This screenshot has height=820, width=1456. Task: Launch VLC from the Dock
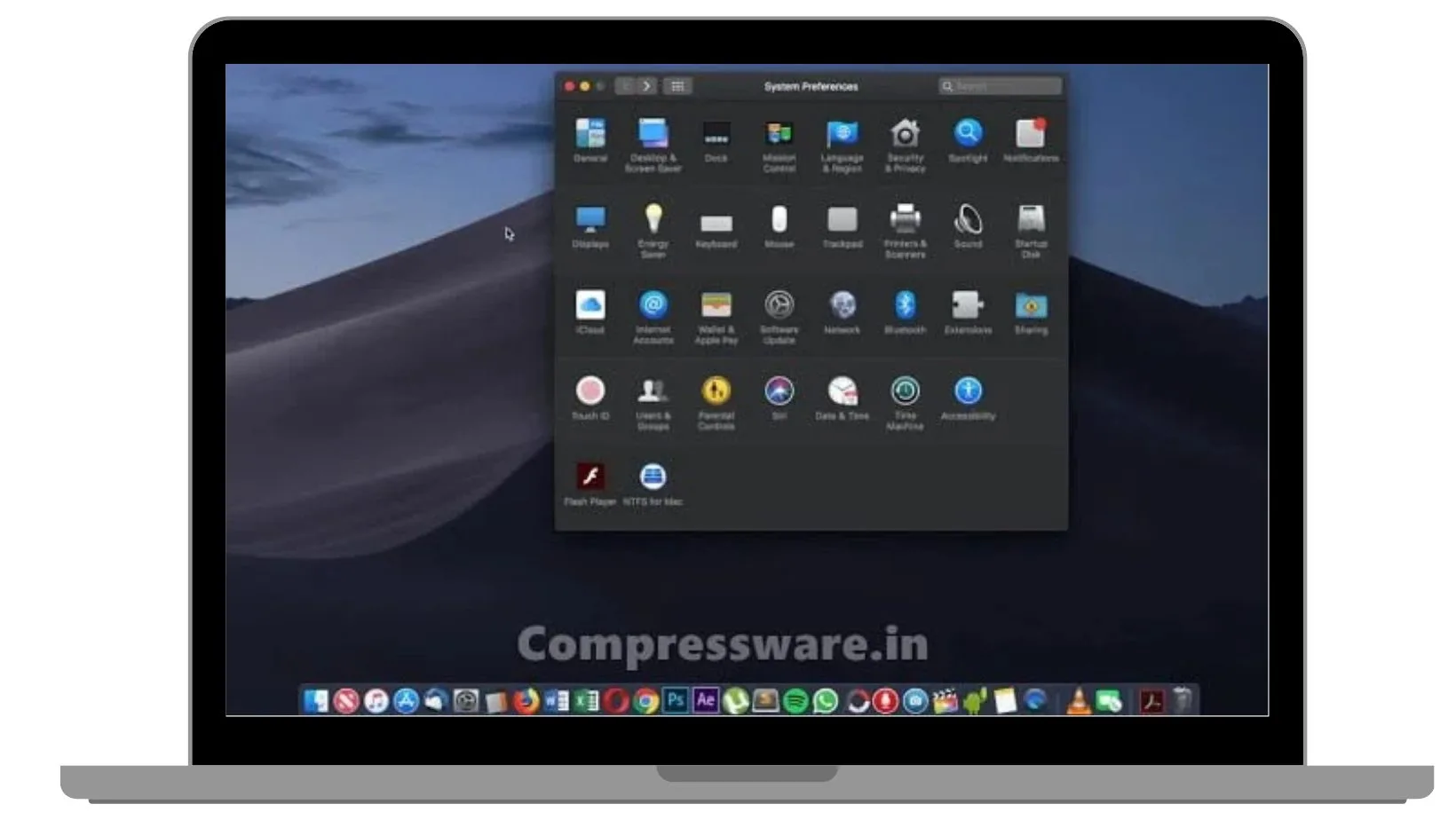pyautogui.click(x=1079, y=701)
